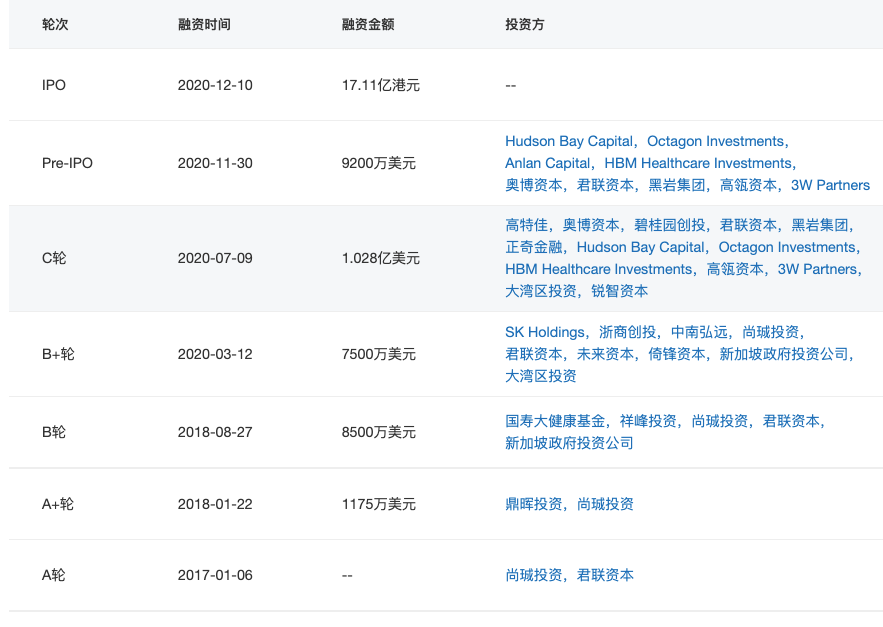Open the 浙商创投 investor link
Image resolution: width=883 pixels, height=627 pixels.
pos(627,332)
